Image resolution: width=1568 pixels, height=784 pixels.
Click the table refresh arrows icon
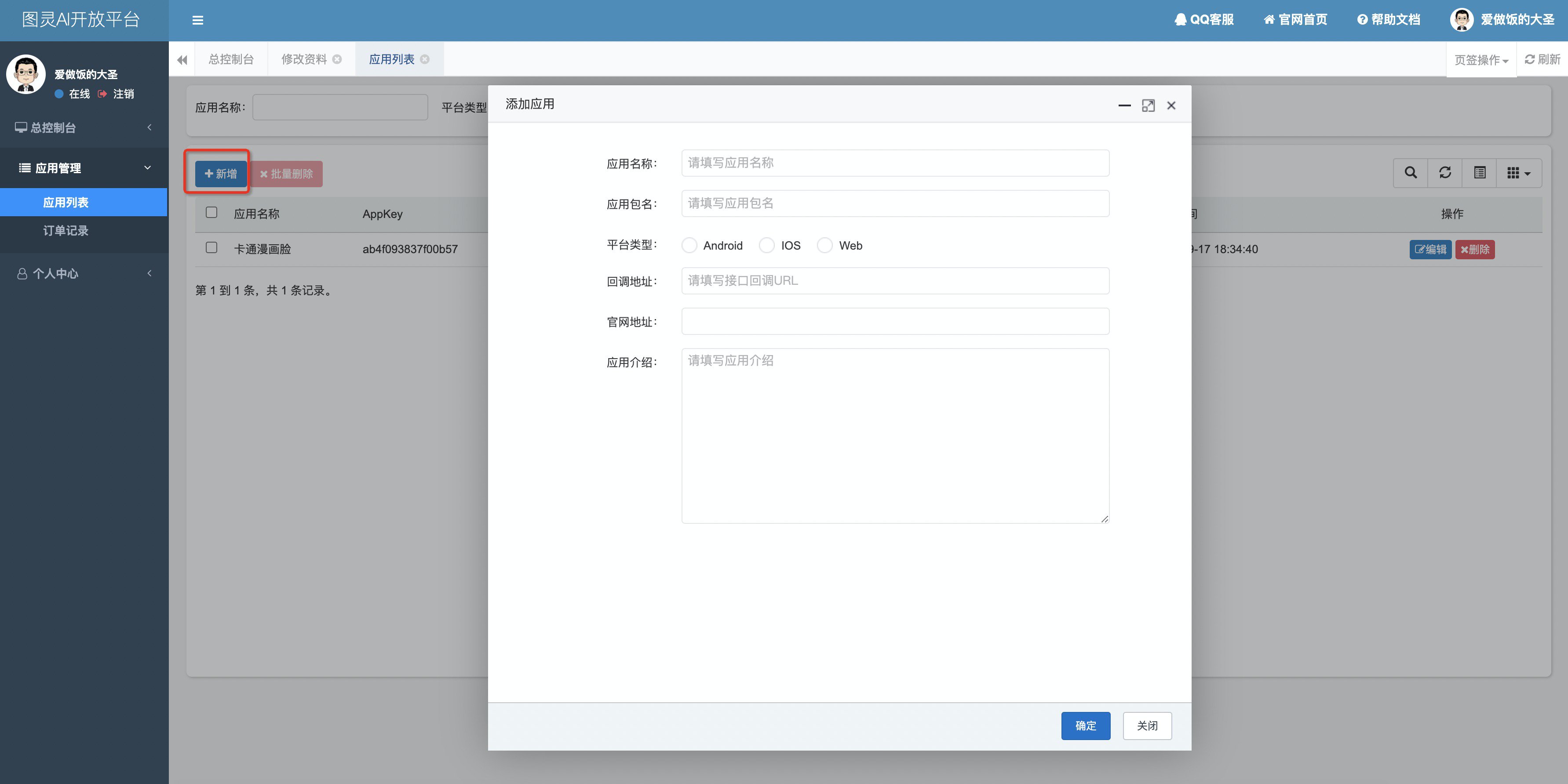tap(1445, 173)
